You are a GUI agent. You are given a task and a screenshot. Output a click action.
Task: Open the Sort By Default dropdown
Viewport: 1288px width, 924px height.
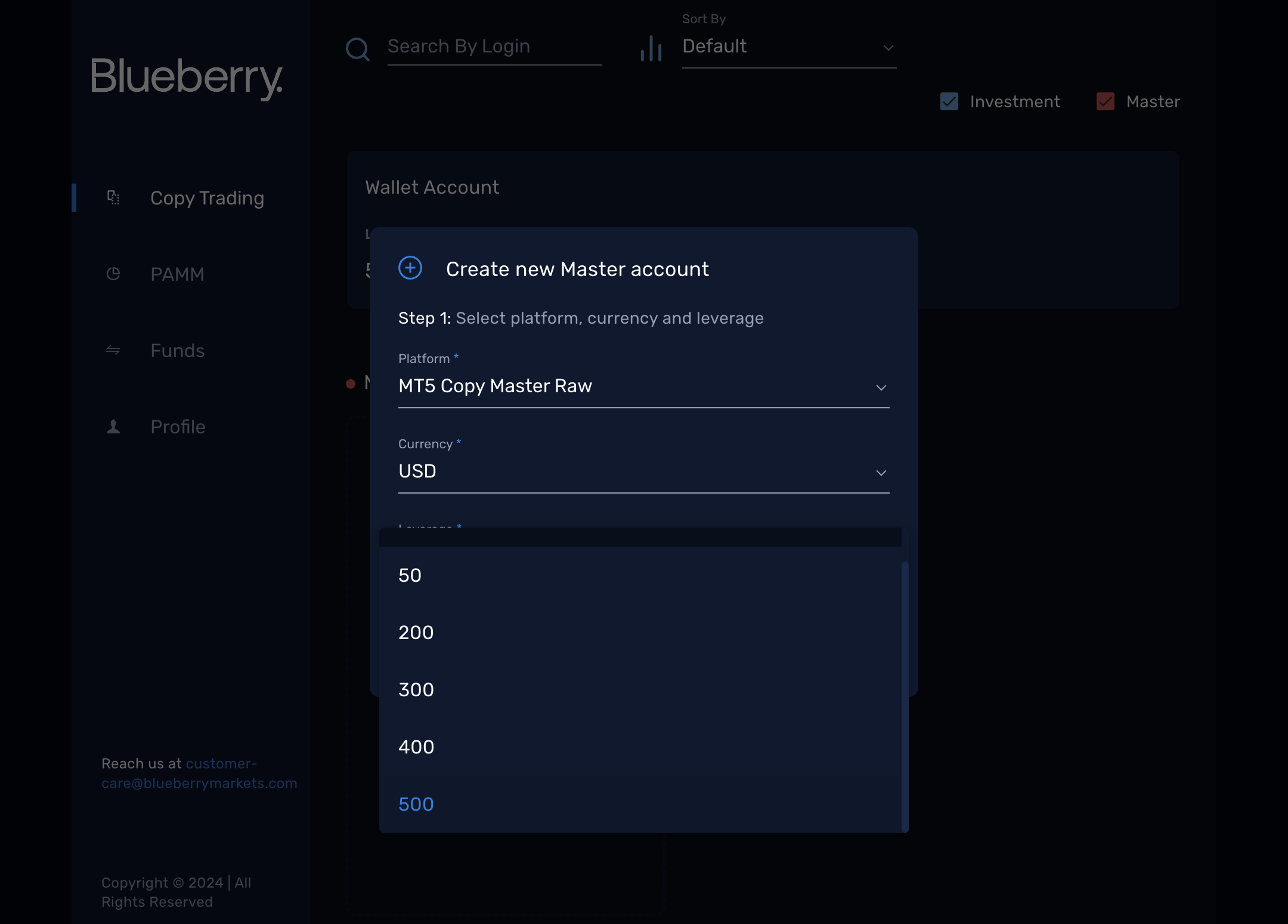coord(789,47)
